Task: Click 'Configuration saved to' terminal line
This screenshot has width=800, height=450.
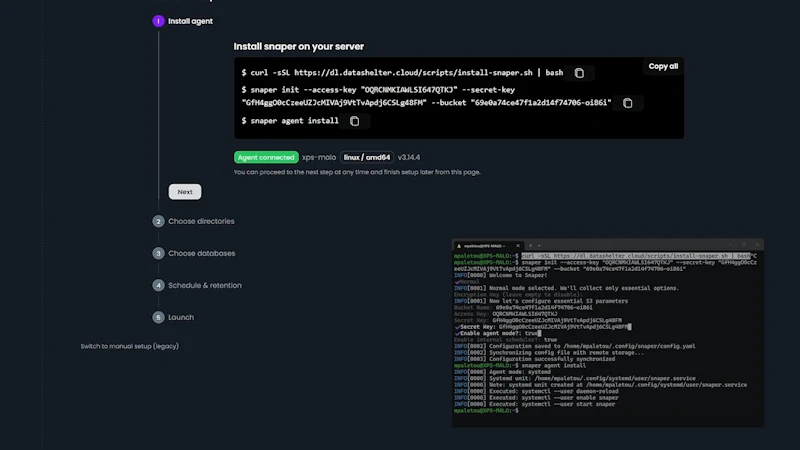Action: [574, 346]
